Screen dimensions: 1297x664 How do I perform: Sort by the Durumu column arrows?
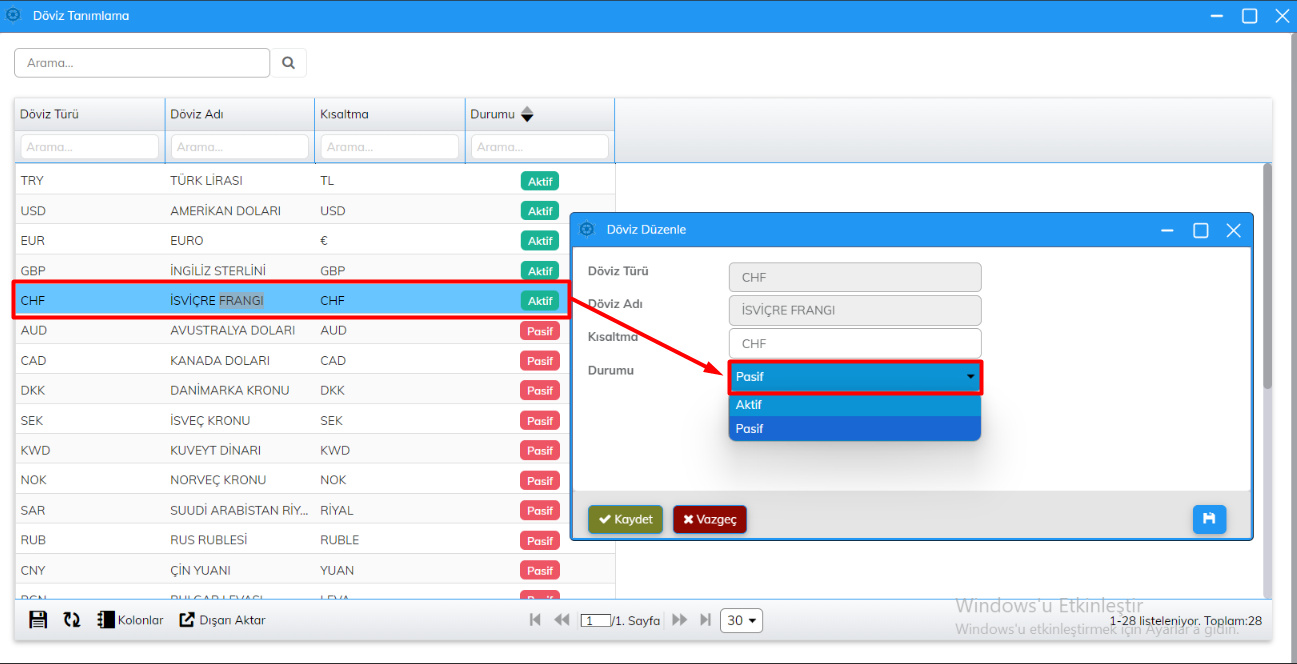click(x=527, y=114)
